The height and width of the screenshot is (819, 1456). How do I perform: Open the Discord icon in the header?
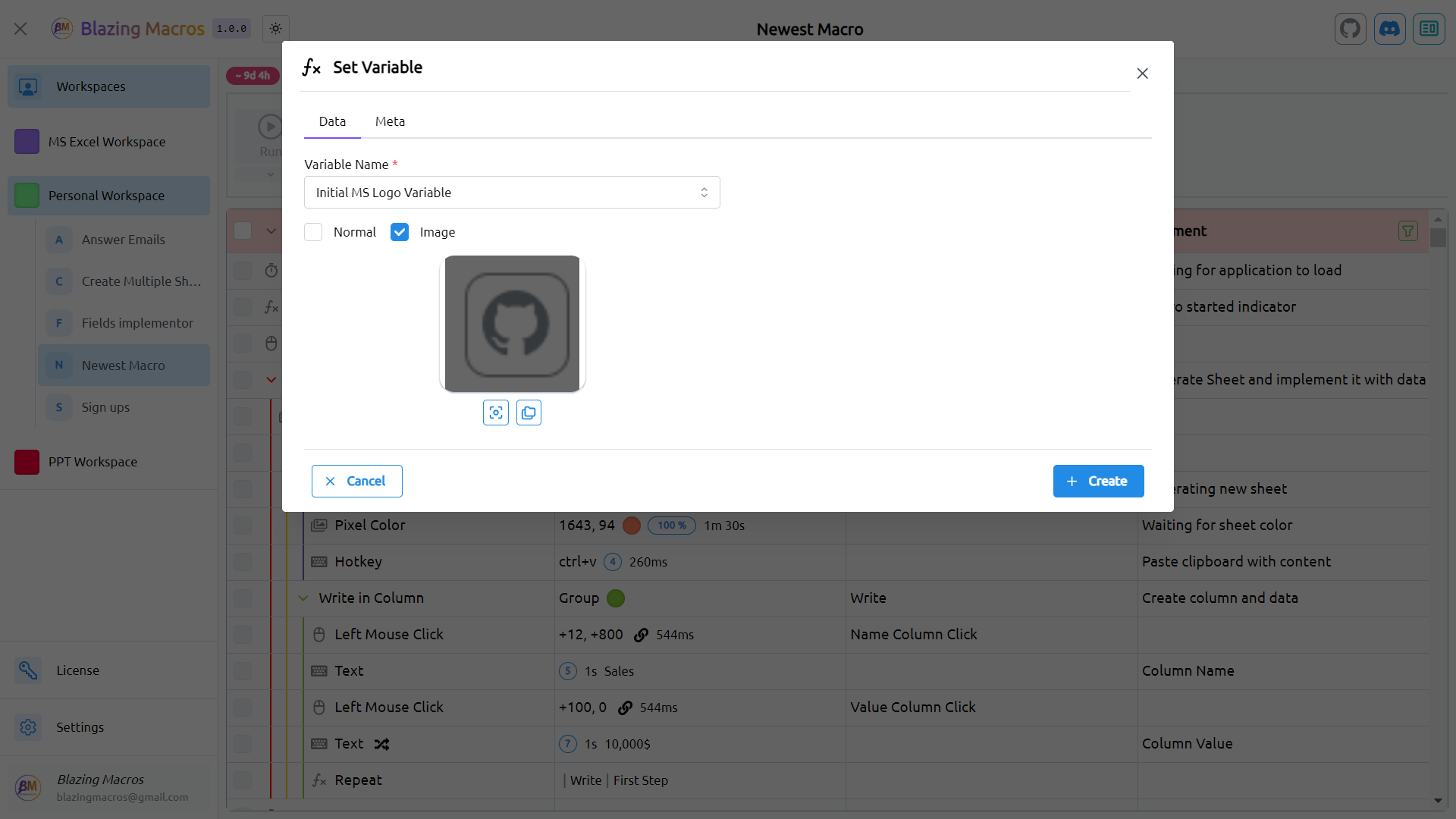click(1389, 29)
